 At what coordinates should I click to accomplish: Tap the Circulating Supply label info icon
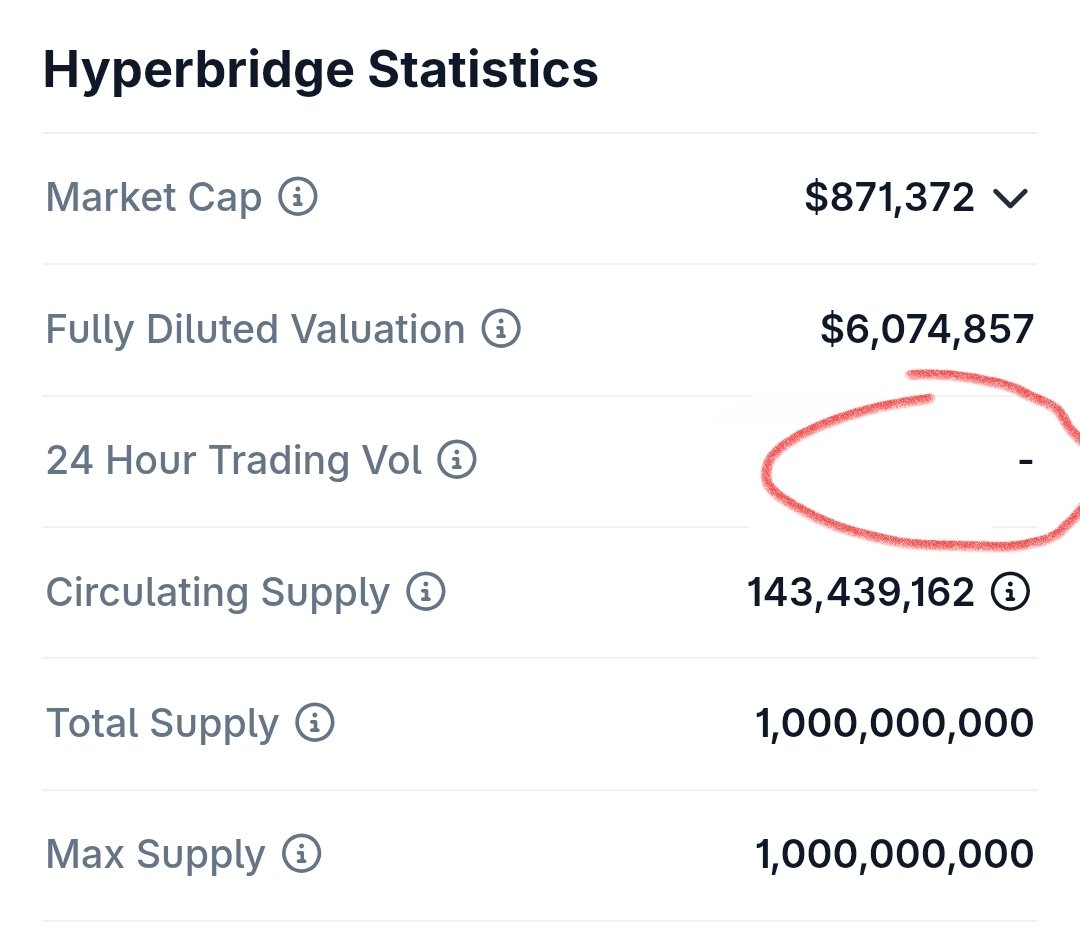pos(426,592)
